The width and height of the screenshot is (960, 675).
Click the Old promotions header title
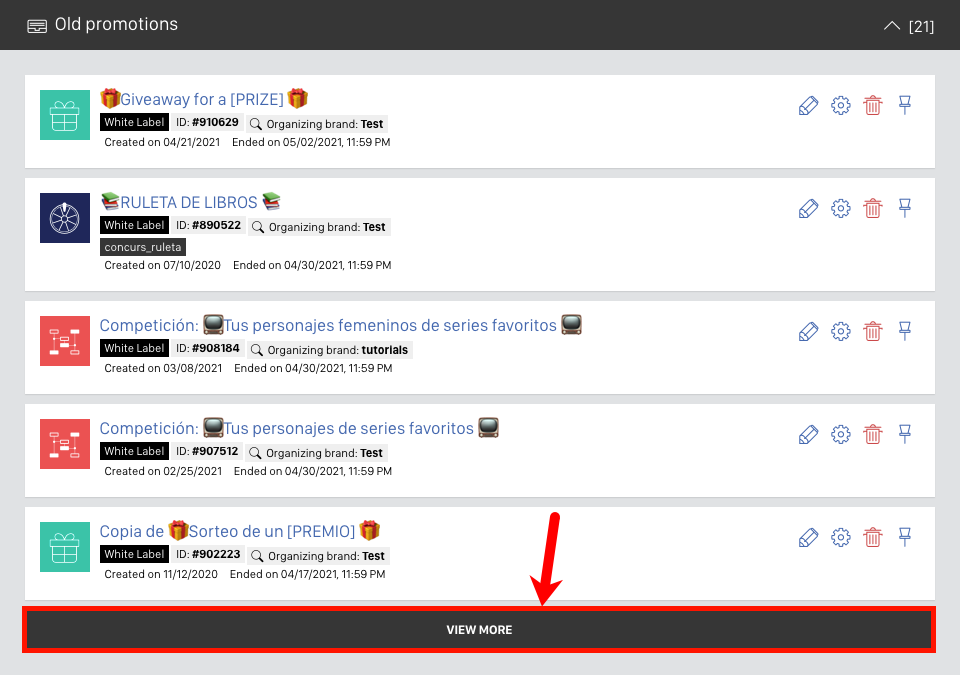(x=116, y=25)
